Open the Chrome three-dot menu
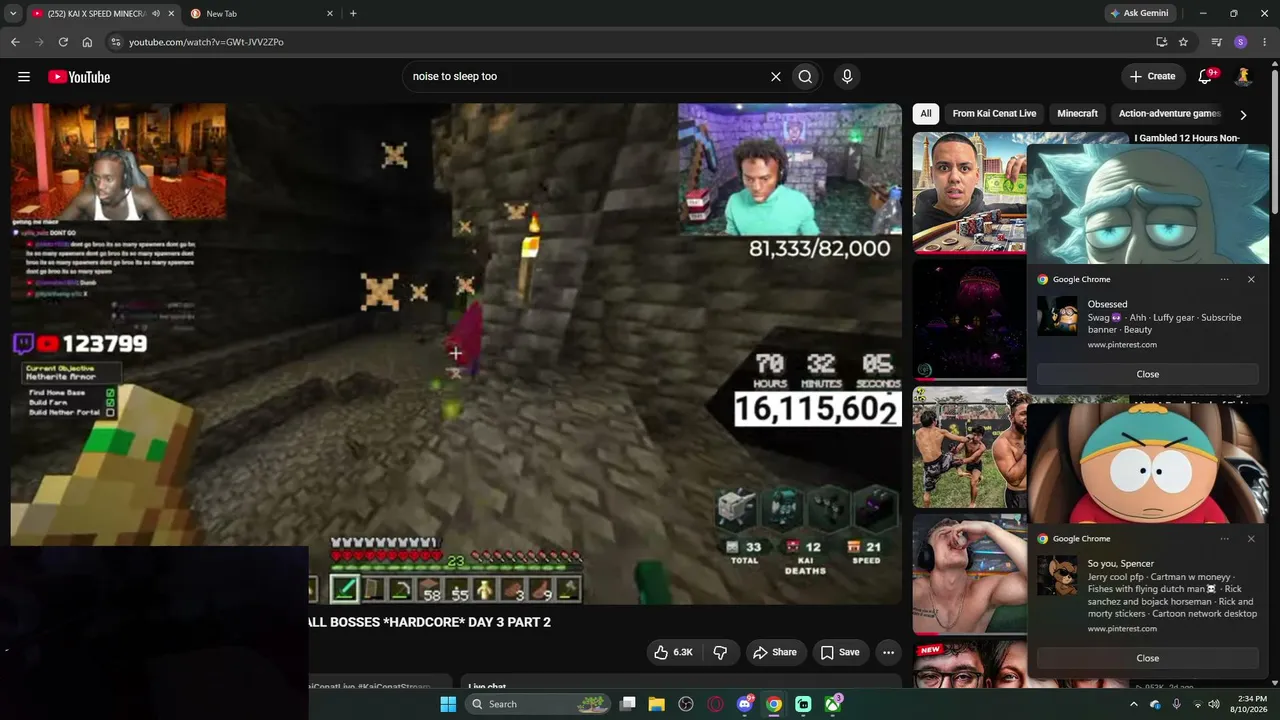Viewport: 1280px width, 720px height. pyautogui.click(x=1265, y=42)
